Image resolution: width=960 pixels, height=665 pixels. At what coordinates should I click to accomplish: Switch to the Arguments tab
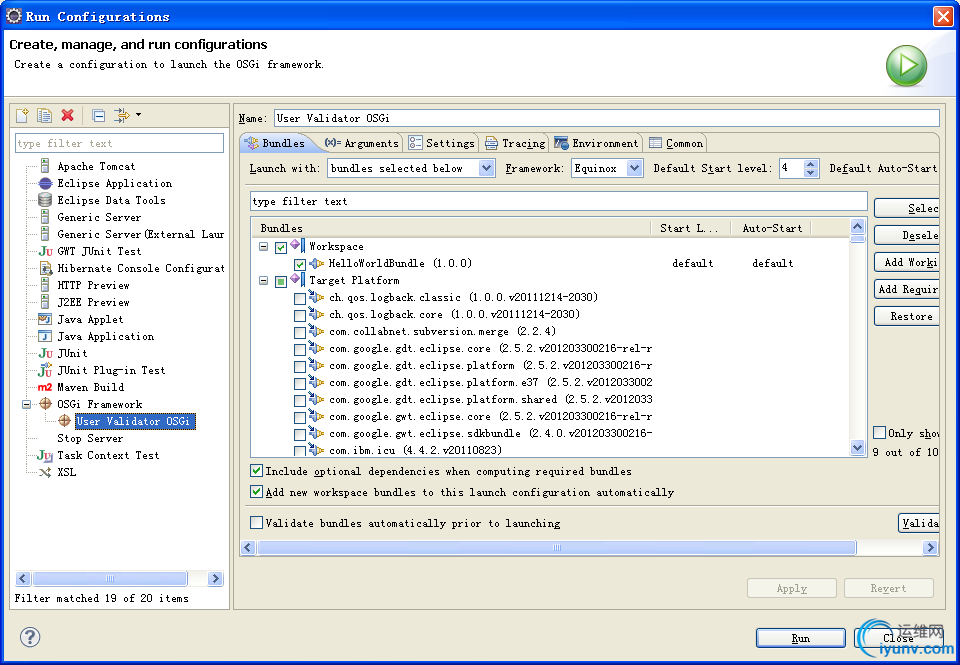[x=361, y=143]
